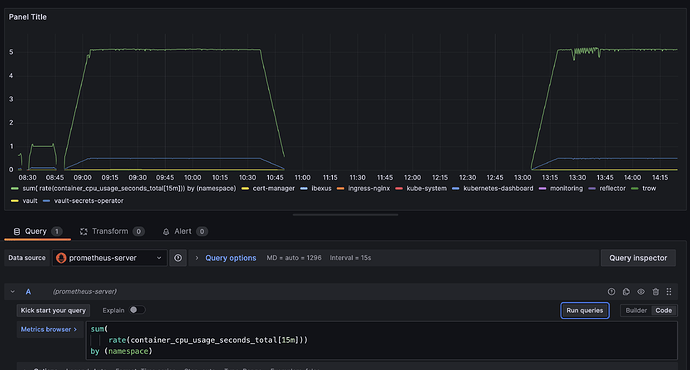
Task: Click inside the PromQL query code editor
Action: pos(381,341)
